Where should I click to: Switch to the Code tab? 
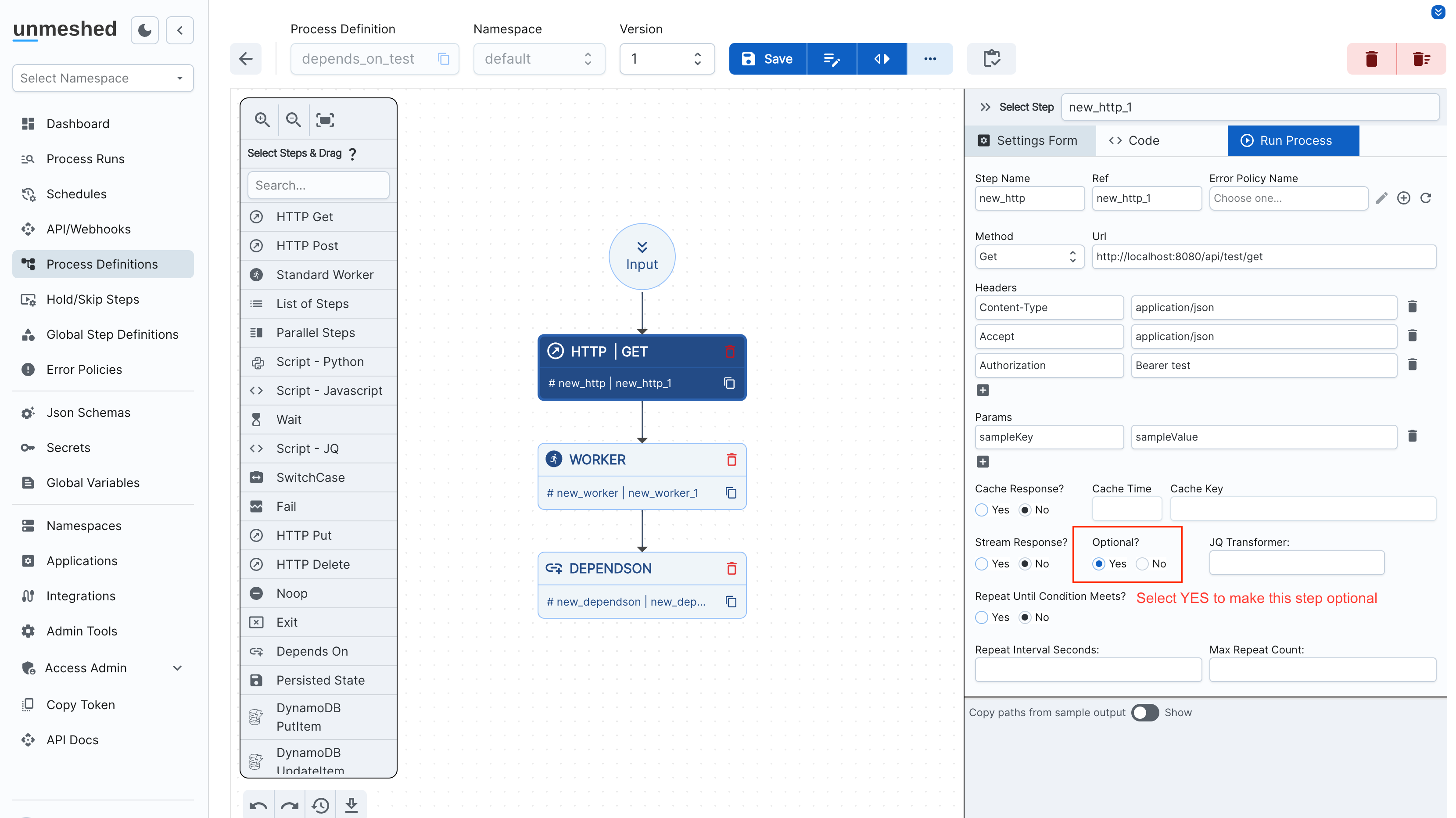click(1134, 140)
